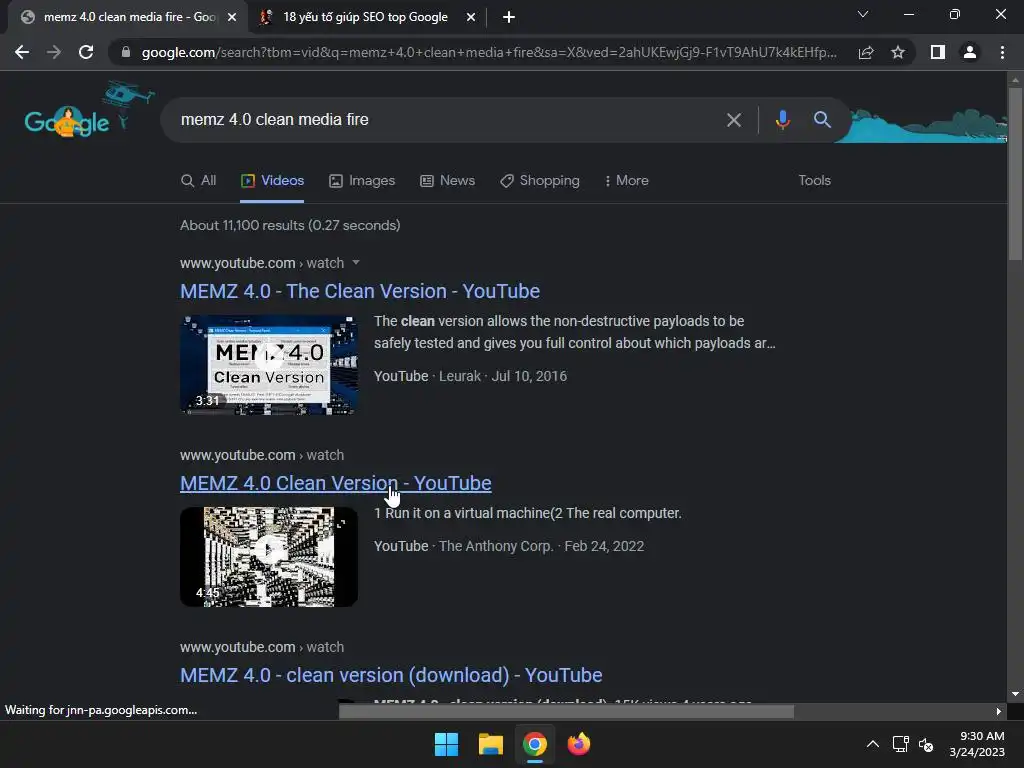Open MEMZ 4.0 Clean Version - YouTube link
The image size is (1024, 768).
(336, 483)
